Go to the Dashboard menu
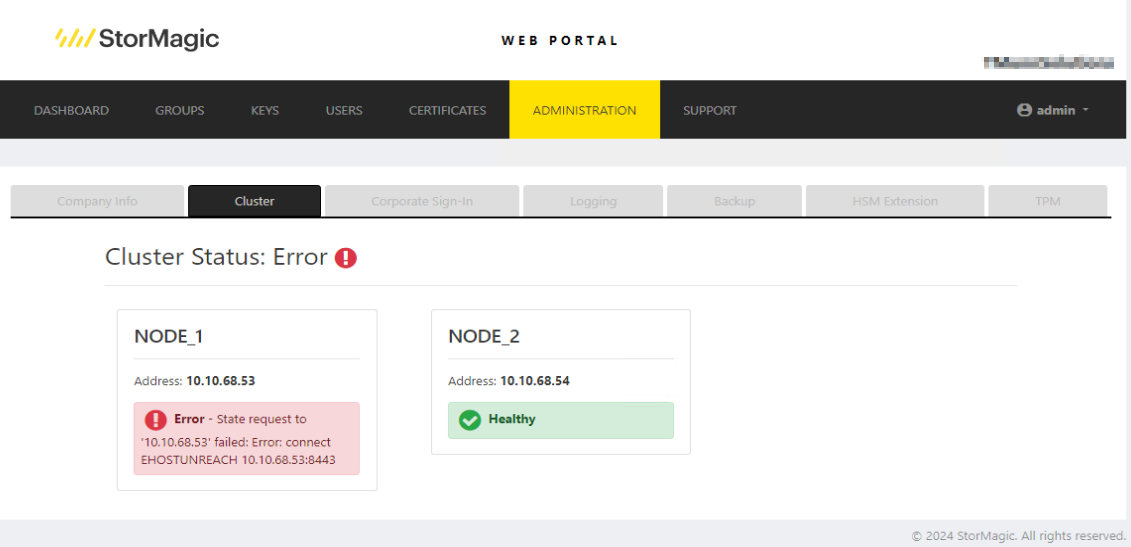Image resolution: width=1131 pixels, height=547 pixels. (71, 110)
